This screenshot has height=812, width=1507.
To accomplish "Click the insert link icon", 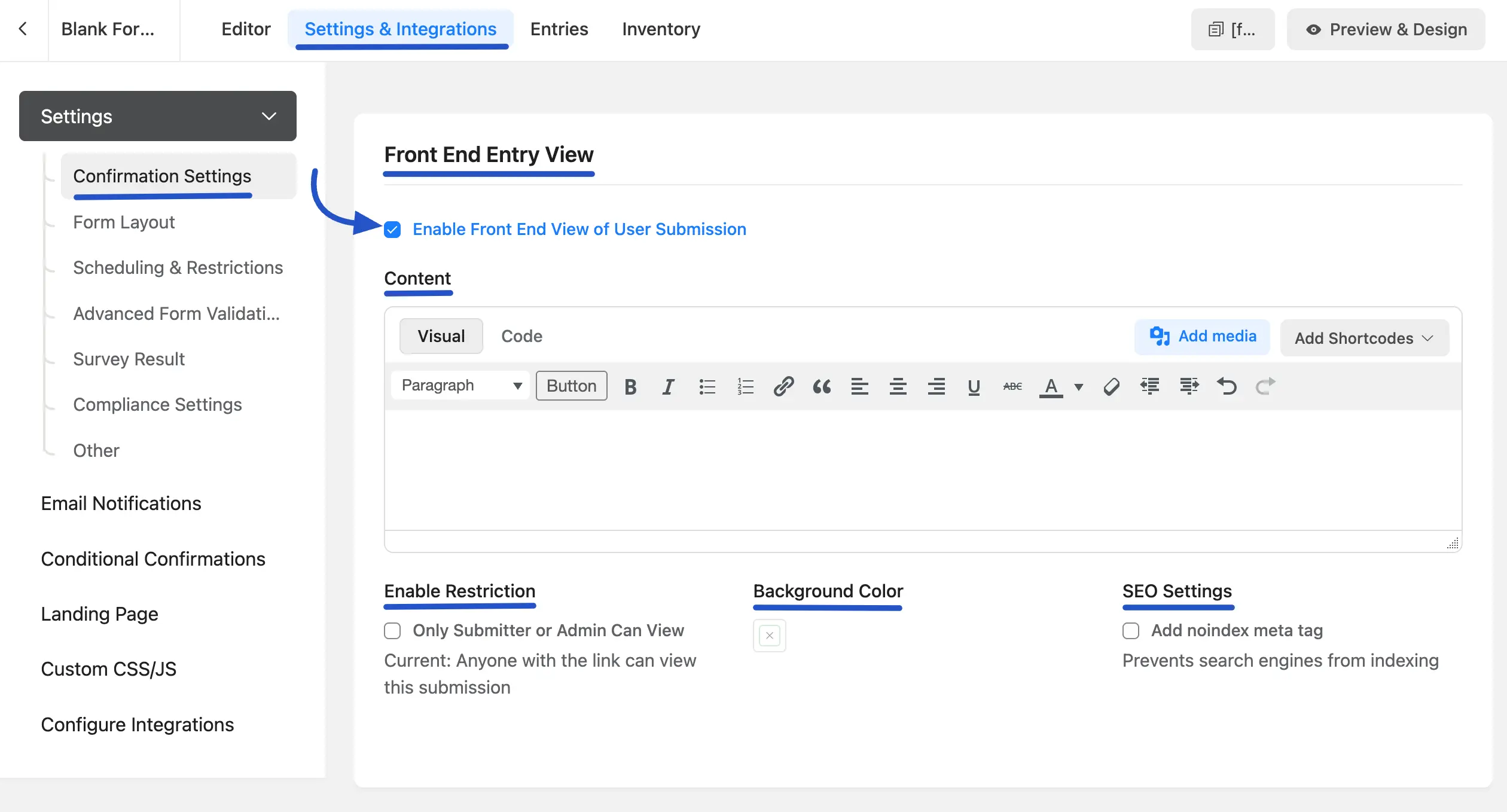I will click(x=783, y=386).
